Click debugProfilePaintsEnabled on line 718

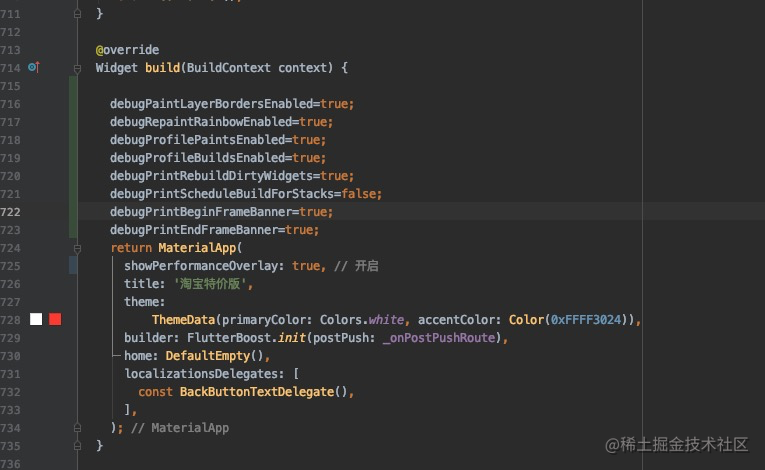tap(197, 140)
